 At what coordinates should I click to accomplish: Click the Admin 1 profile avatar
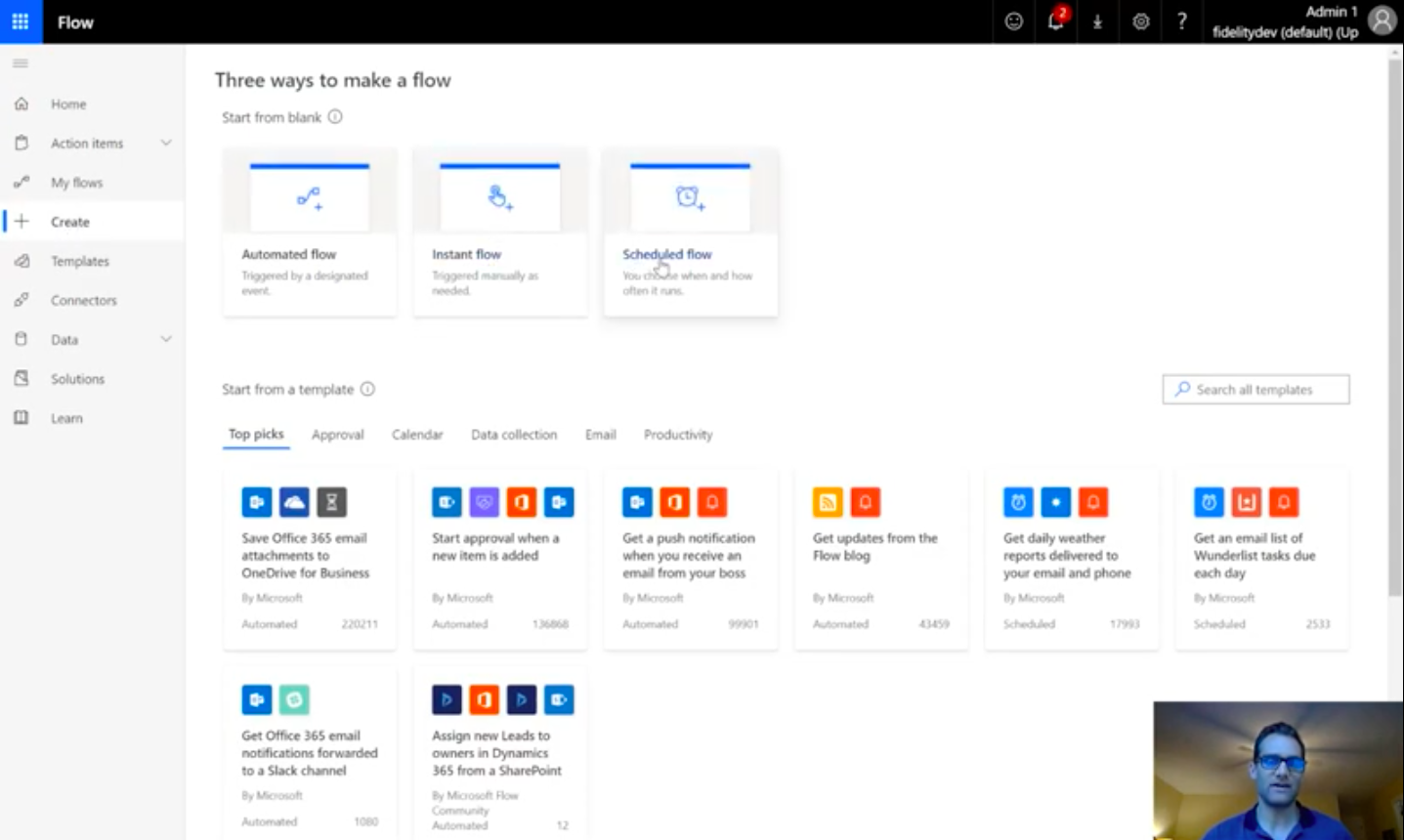click(1382, 21)
